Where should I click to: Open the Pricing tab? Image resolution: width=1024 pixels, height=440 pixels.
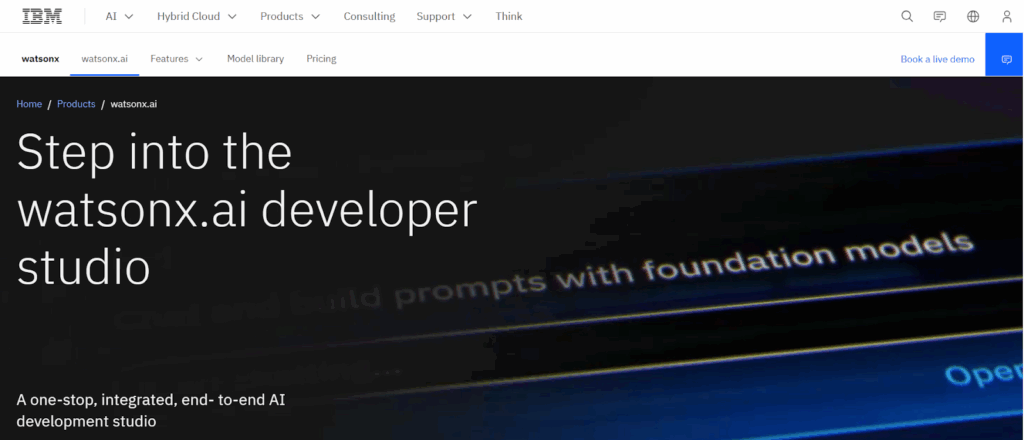click(321, 59)
